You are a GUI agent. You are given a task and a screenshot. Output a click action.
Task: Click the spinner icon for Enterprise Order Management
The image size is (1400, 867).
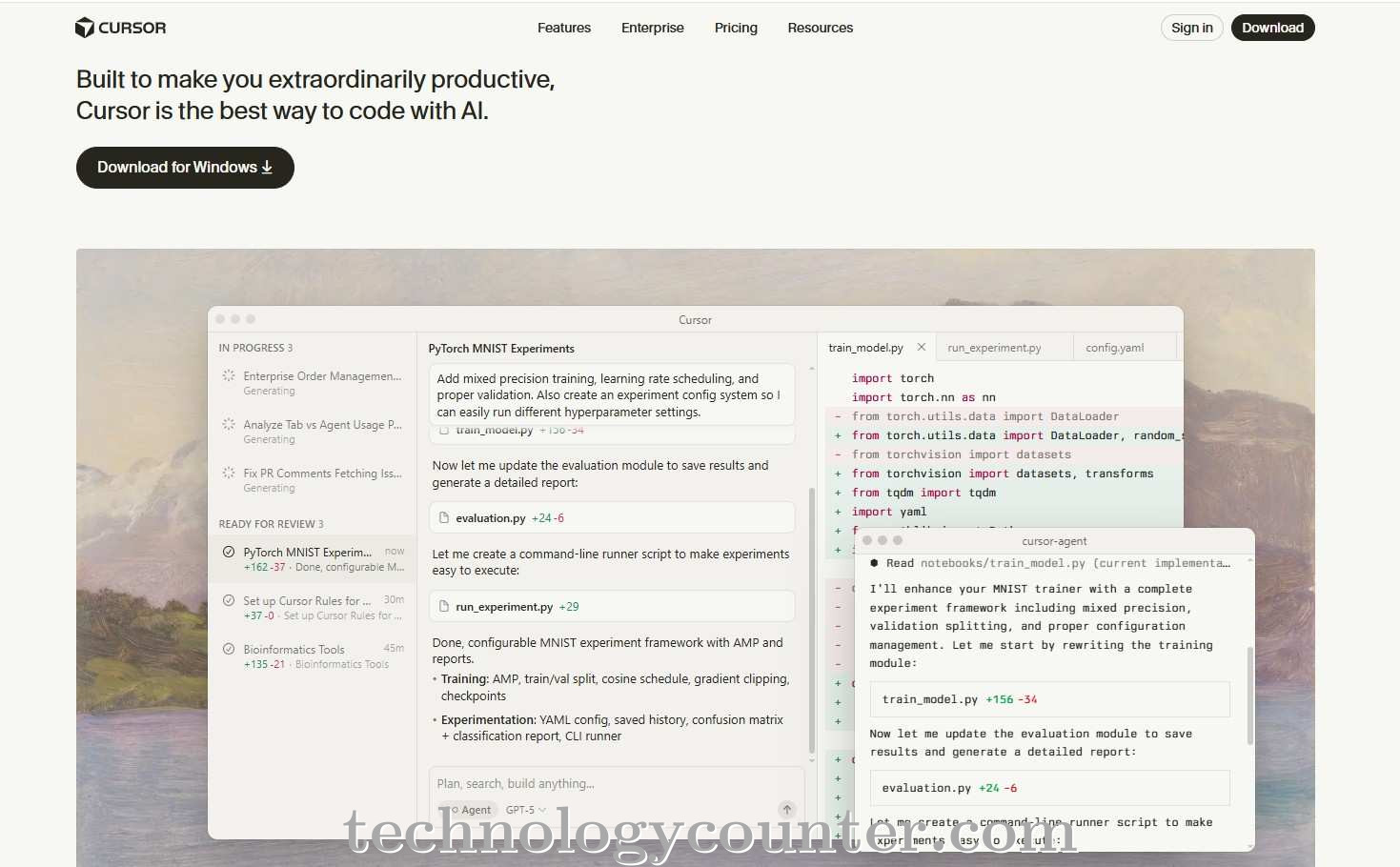[x=229, y=376]
